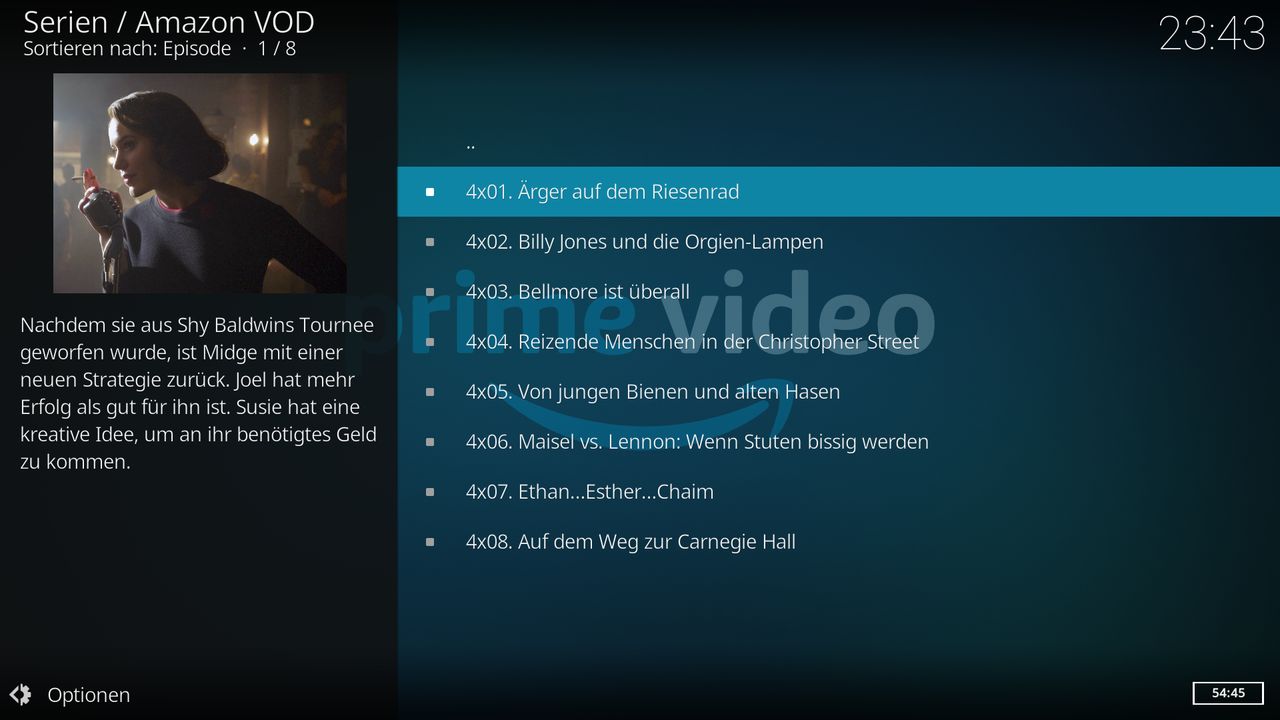Screen dimensions: 1280x720
Task: Click the square bullet icon beside 4x08
Action: 430,542
